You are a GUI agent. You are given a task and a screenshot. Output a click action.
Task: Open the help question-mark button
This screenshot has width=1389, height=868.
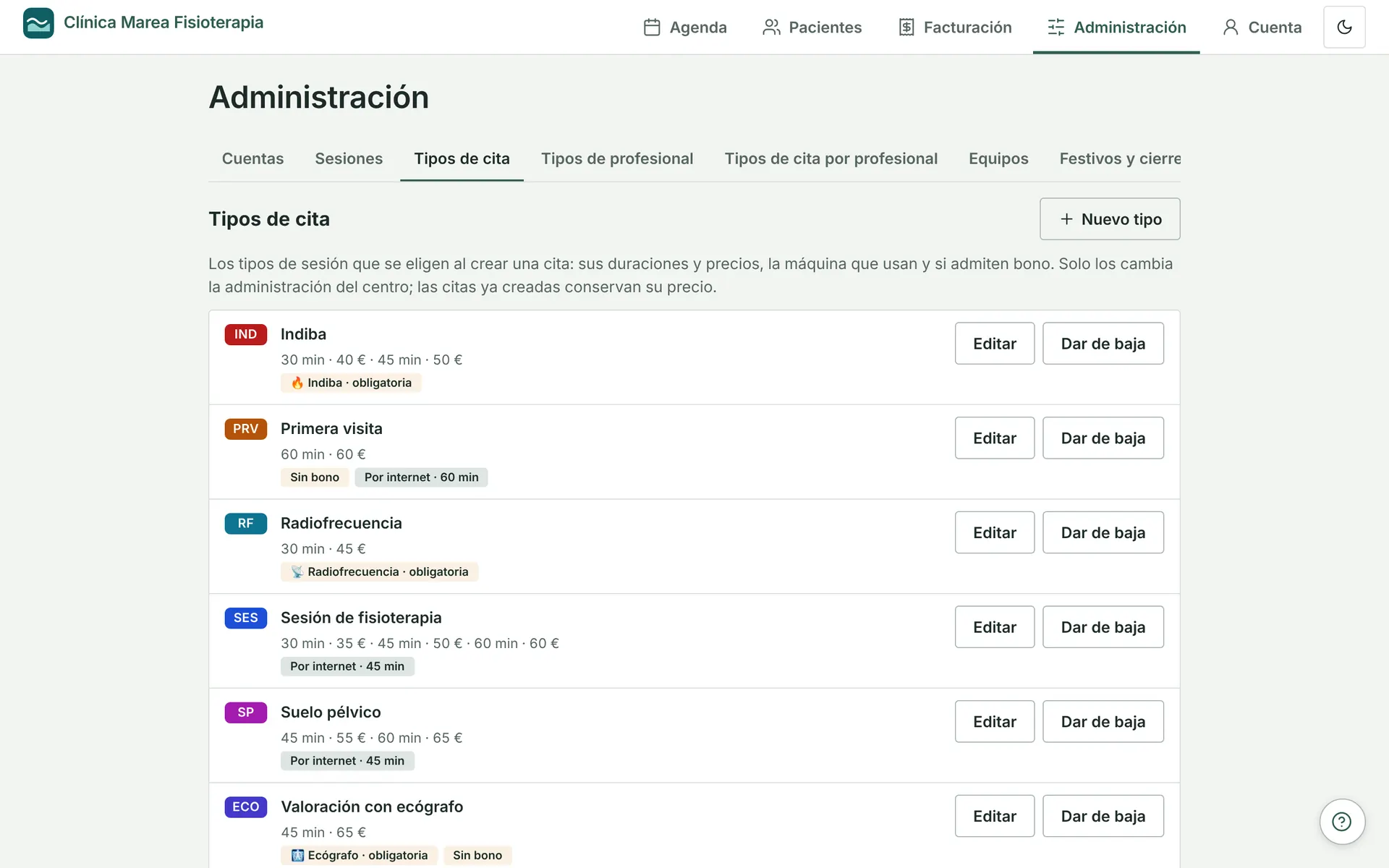[1342, 822]
